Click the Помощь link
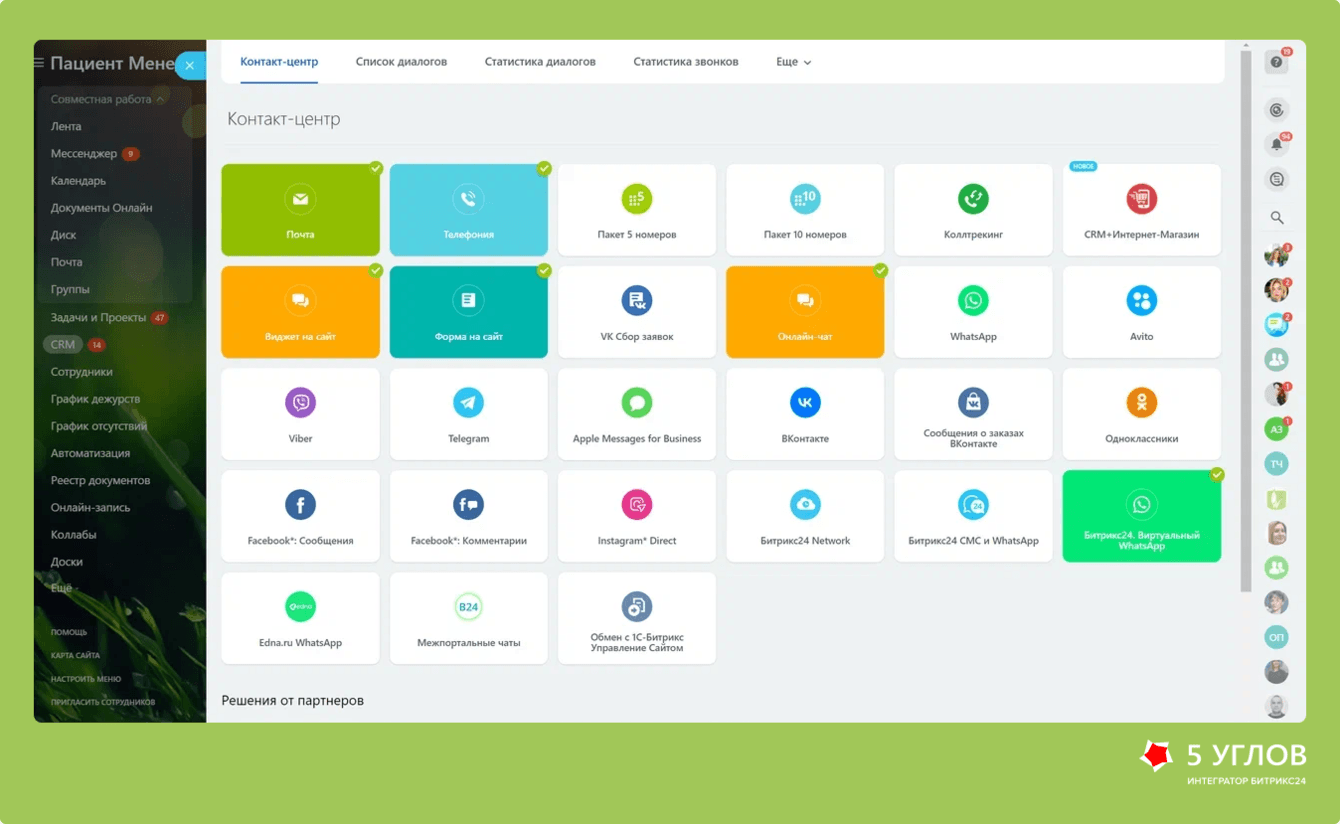This screenshot has width=1340, height=824. (69, 632)
